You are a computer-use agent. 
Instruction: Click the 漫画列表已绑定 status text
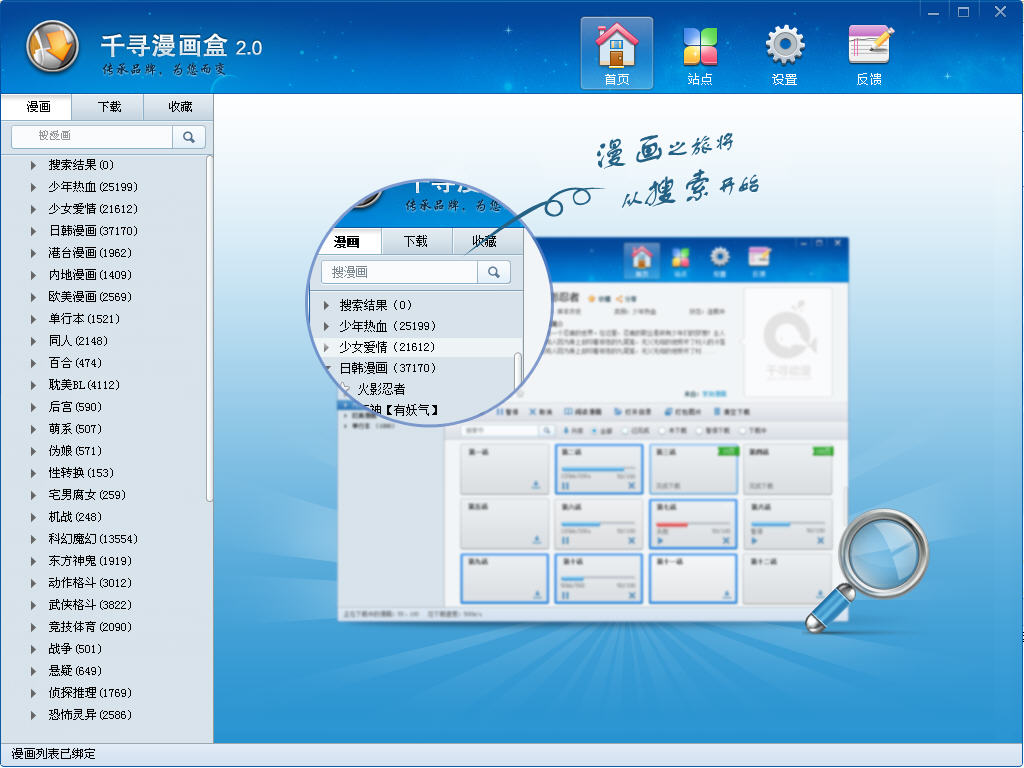[x=54, y=754]
